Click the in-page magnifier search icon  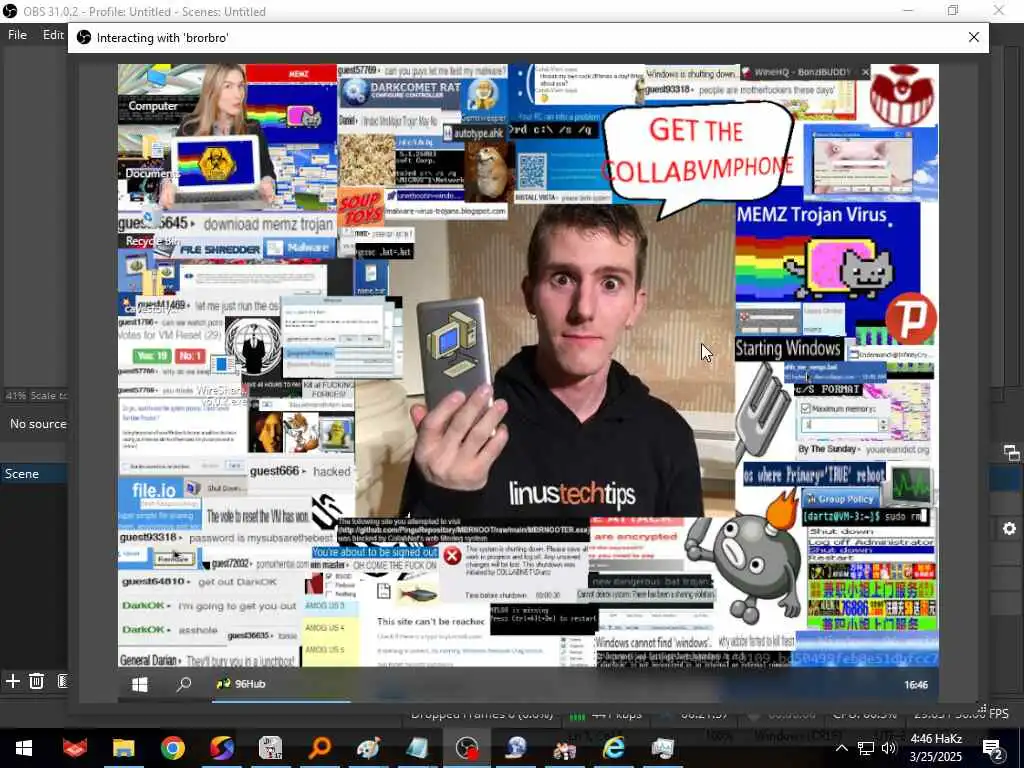coord(184,684)
